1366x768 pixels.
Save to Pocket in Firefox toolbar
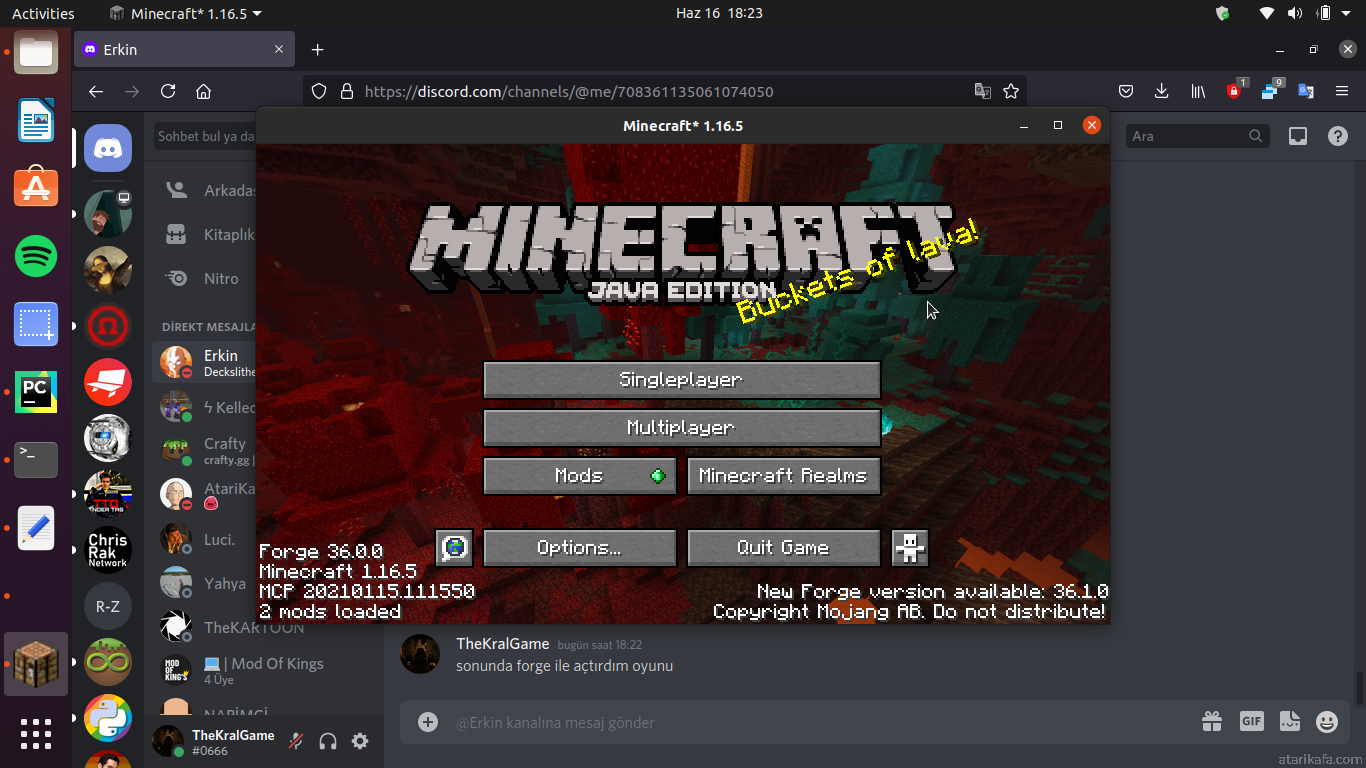pos(1125,91)
